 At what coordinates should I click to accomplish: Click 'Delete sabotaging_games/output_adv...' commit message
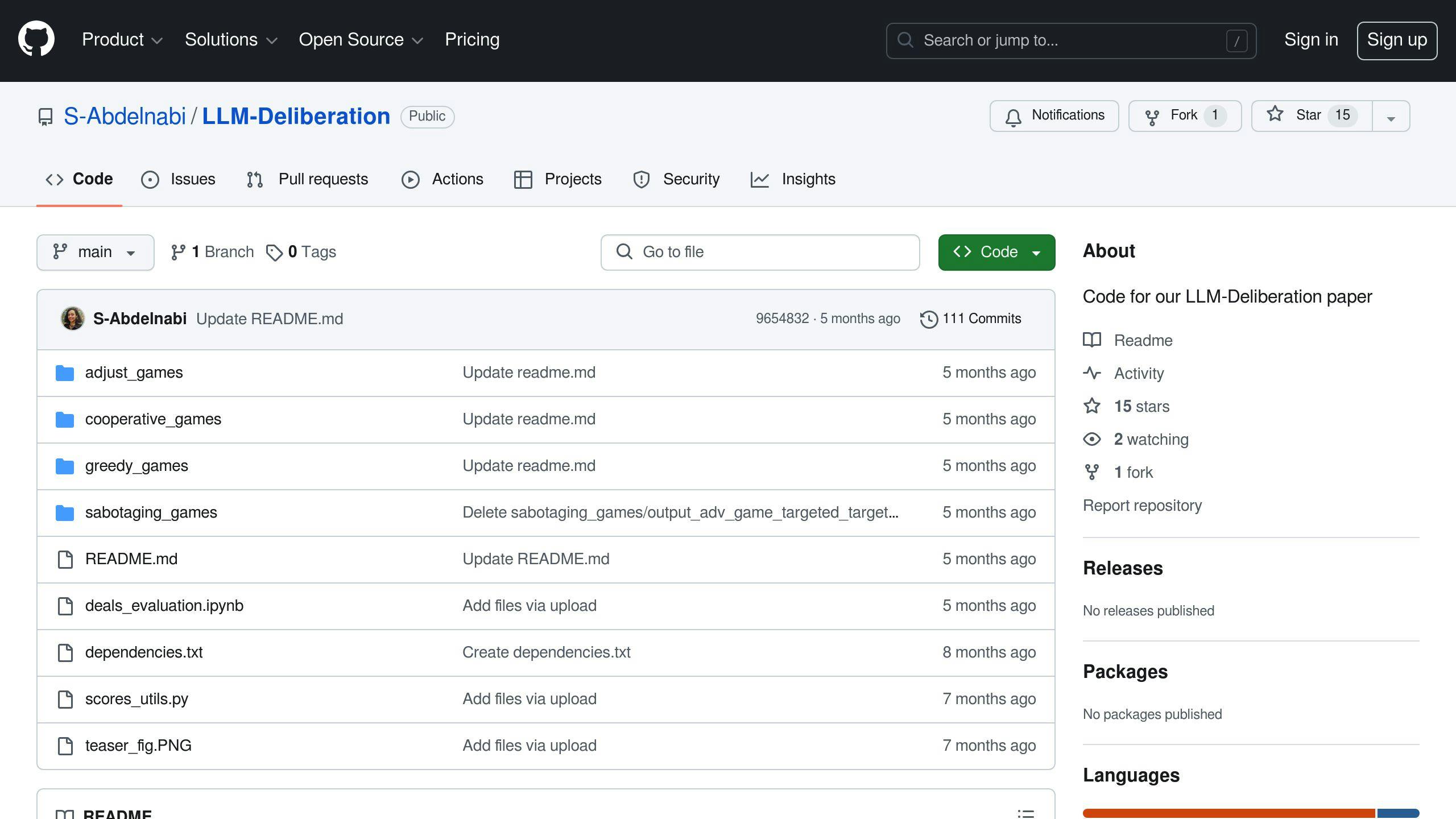click(680, 512)
